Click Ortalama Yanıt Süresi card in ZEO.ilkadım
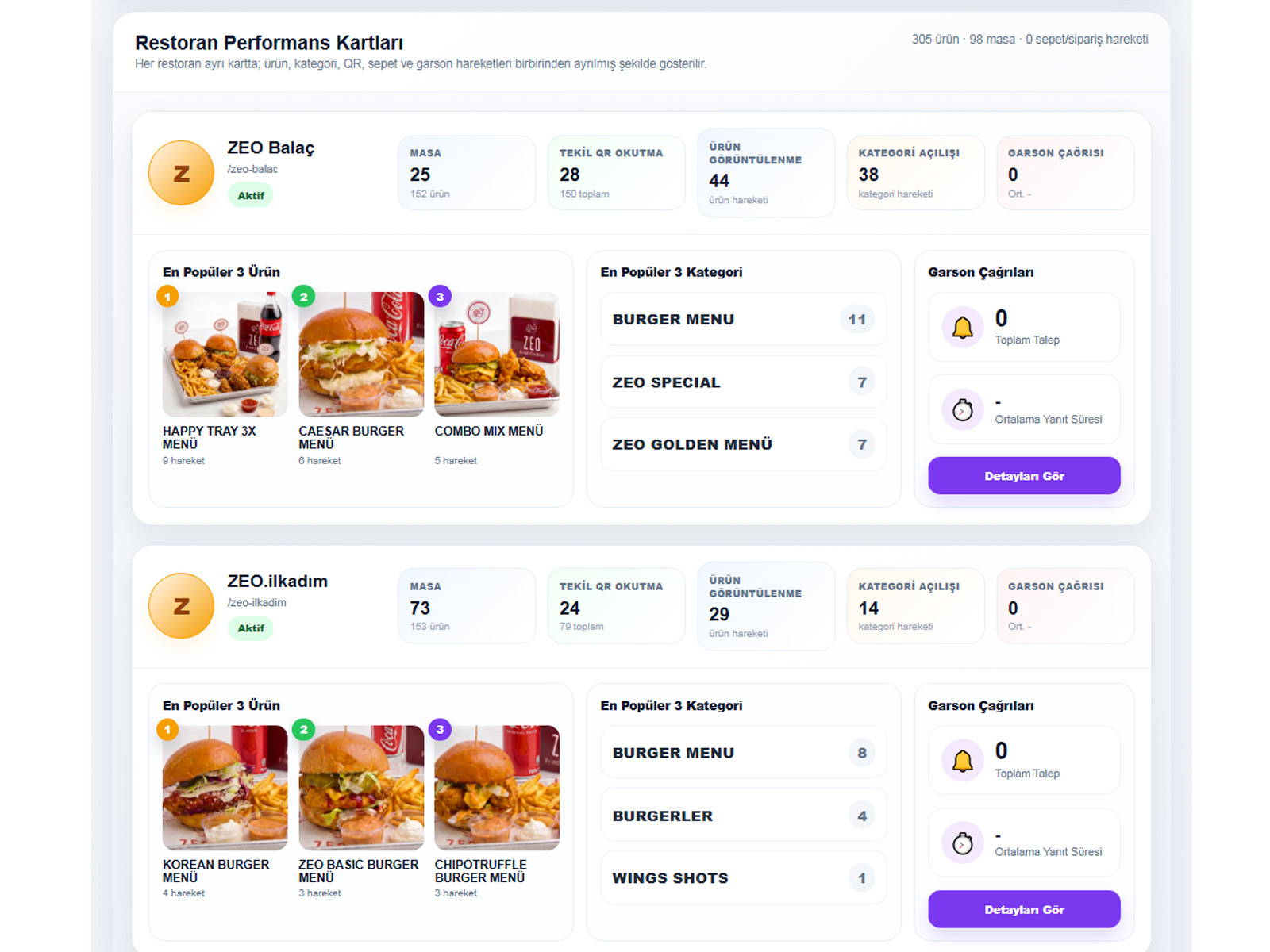The height and width of the screenshot is (952, 1270). click(x=1024, y=843)
